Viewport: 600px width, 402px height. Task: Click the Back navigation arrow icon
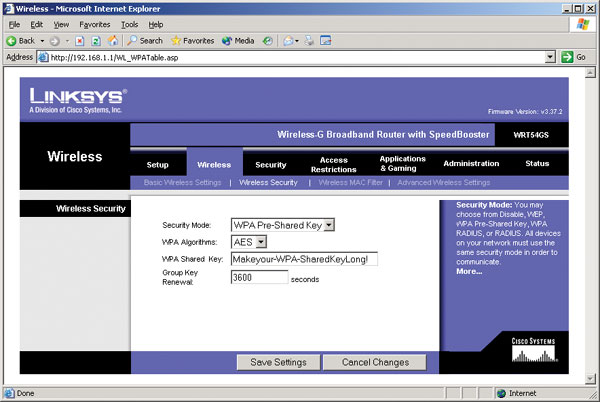pos(12,41)
